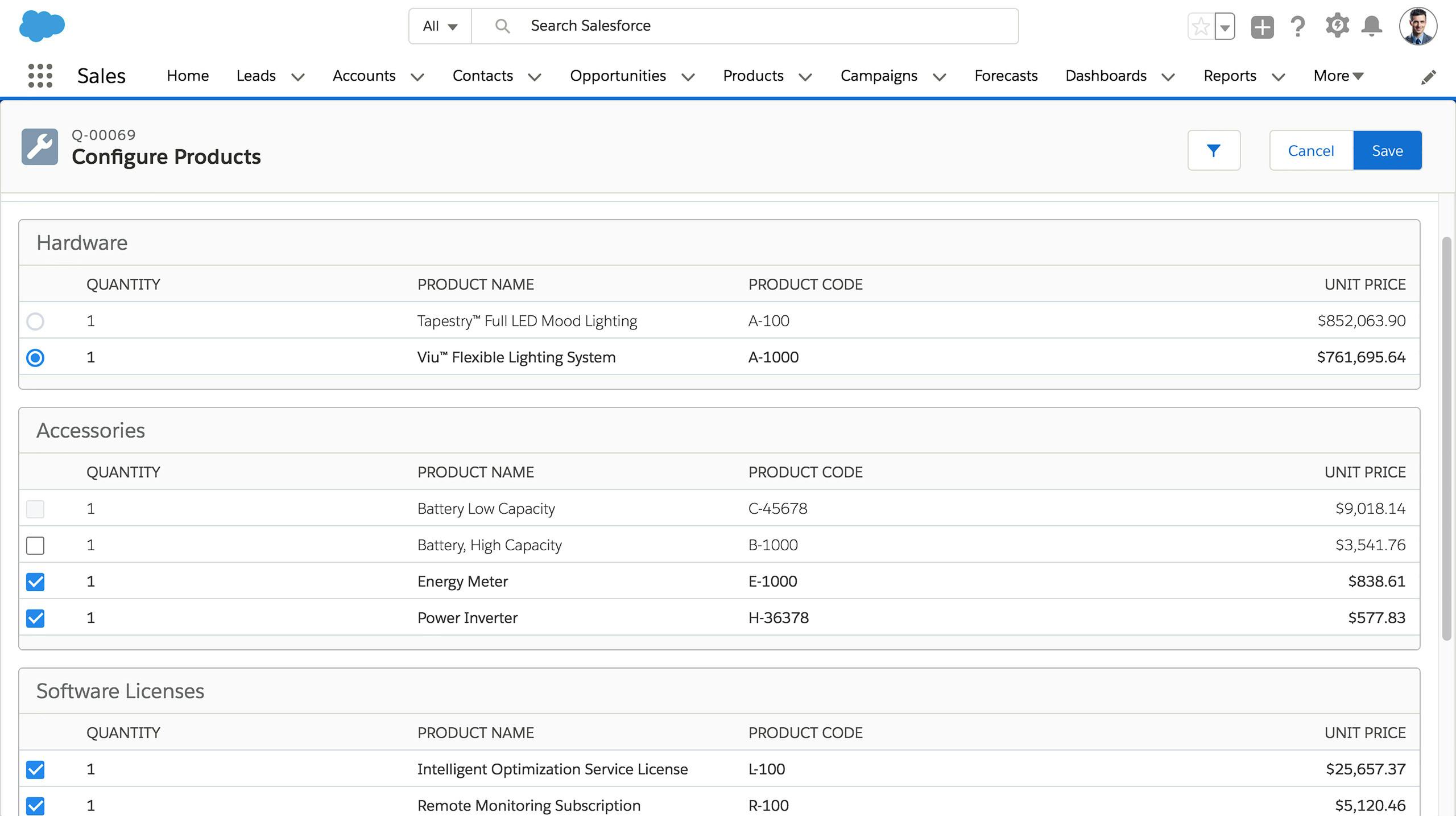Click product code A-1000
Screen dimensions: 1456x816
pos(773,357)
